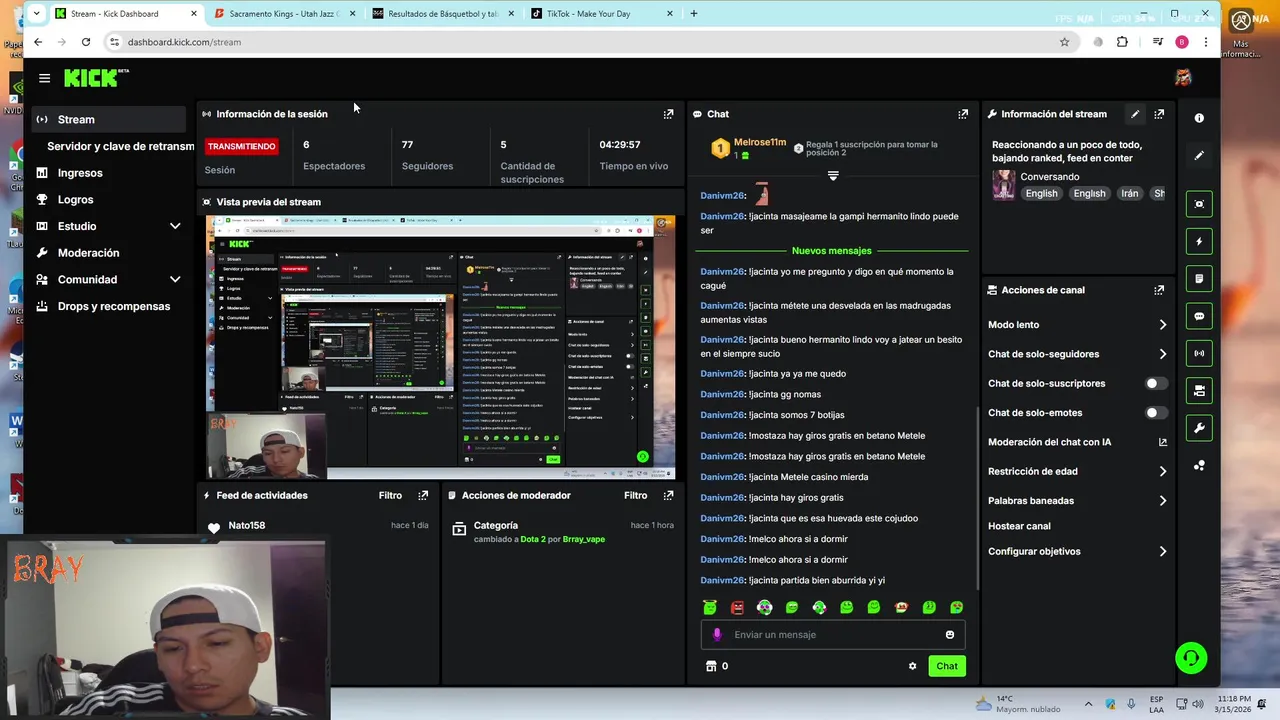Image resolution: width=1280 pixels, height=720 pixels.
Task: Click the stream preview thumbnail
Action: point(440,347)
